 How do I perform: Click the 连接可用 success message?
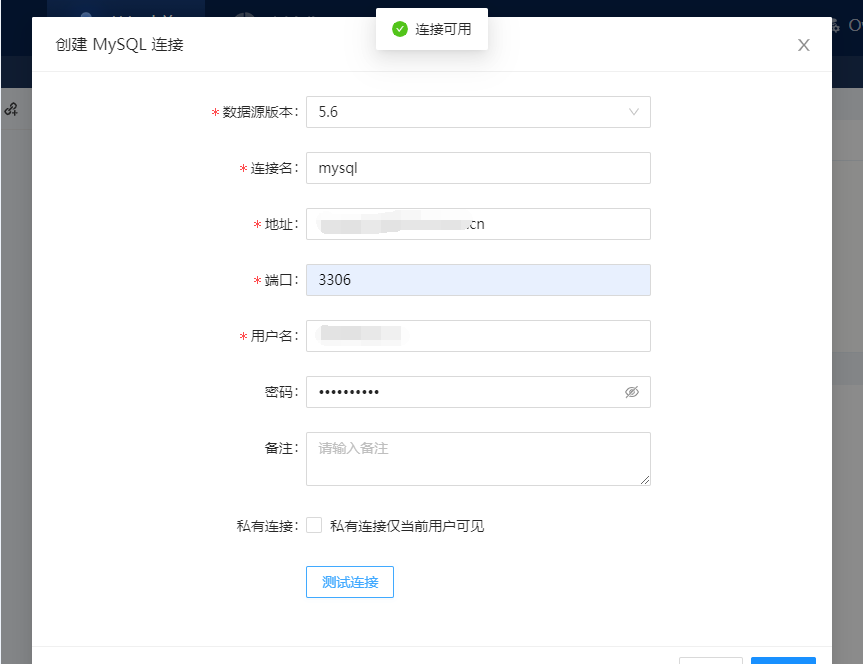point(443,29)
